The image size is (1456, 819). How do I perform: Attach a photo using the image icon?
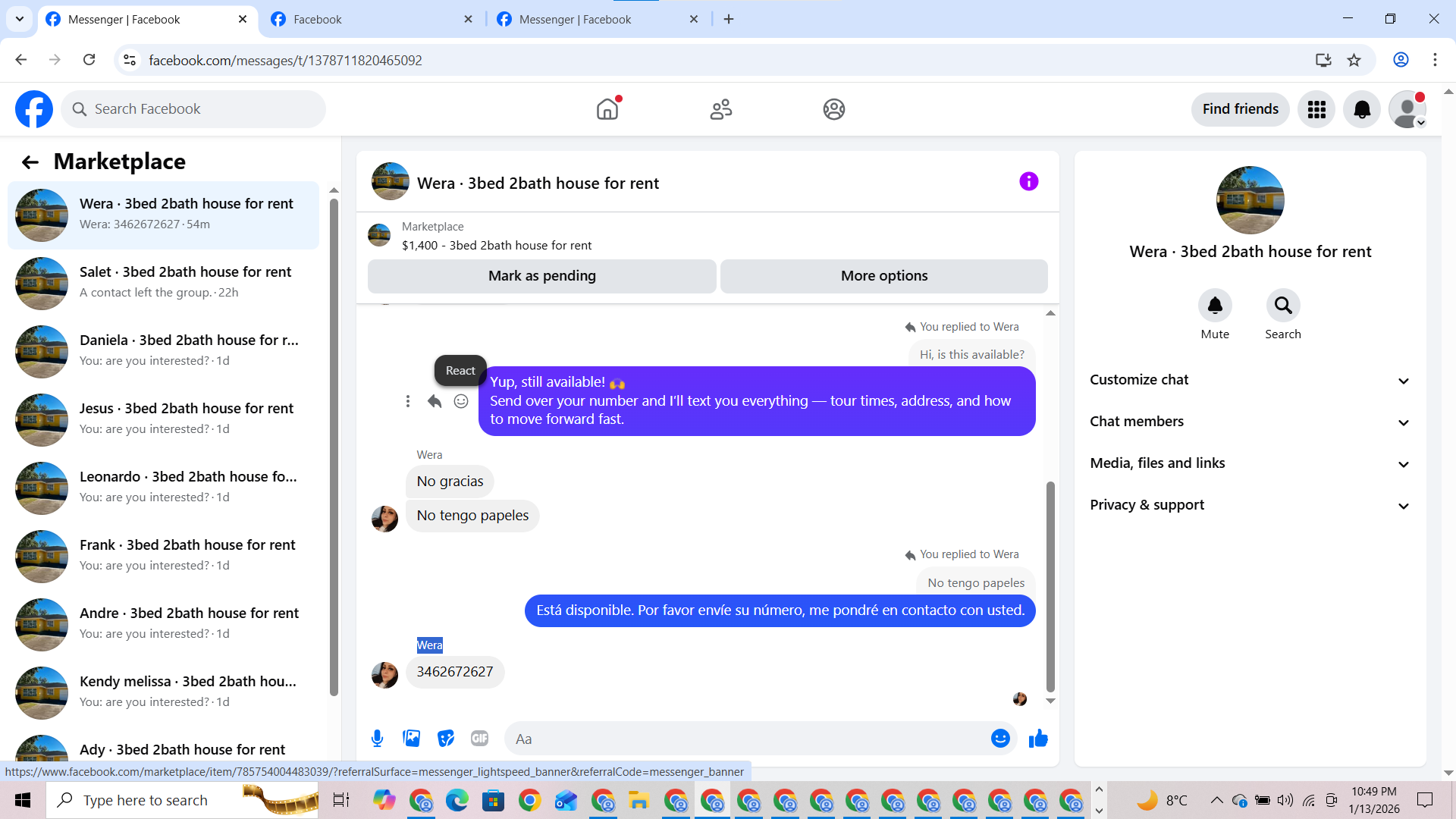tap(411, 739)
